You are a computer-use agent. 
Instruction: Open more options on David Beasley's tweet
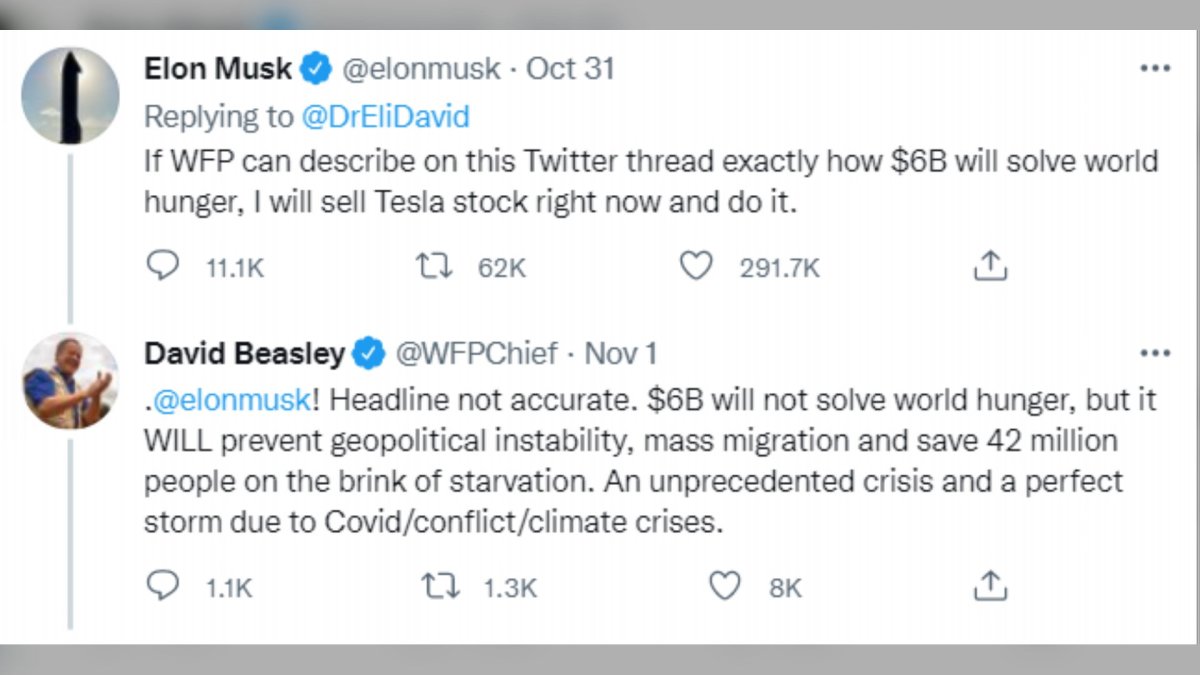(1155, 353)
